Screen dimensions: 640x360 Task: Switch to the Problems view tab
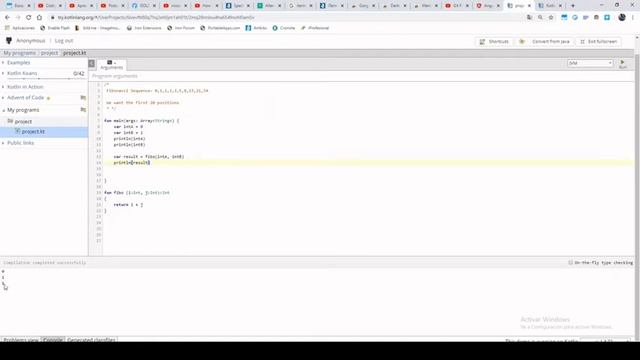click(x=20, y=340)
